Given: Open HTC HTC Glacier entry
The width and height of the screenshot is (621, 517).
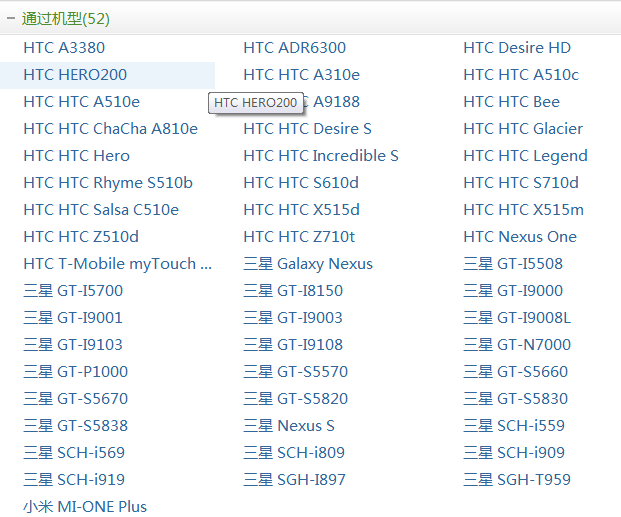Looking at the screenshot, I should pyautogui.click(x=523, y=129).
